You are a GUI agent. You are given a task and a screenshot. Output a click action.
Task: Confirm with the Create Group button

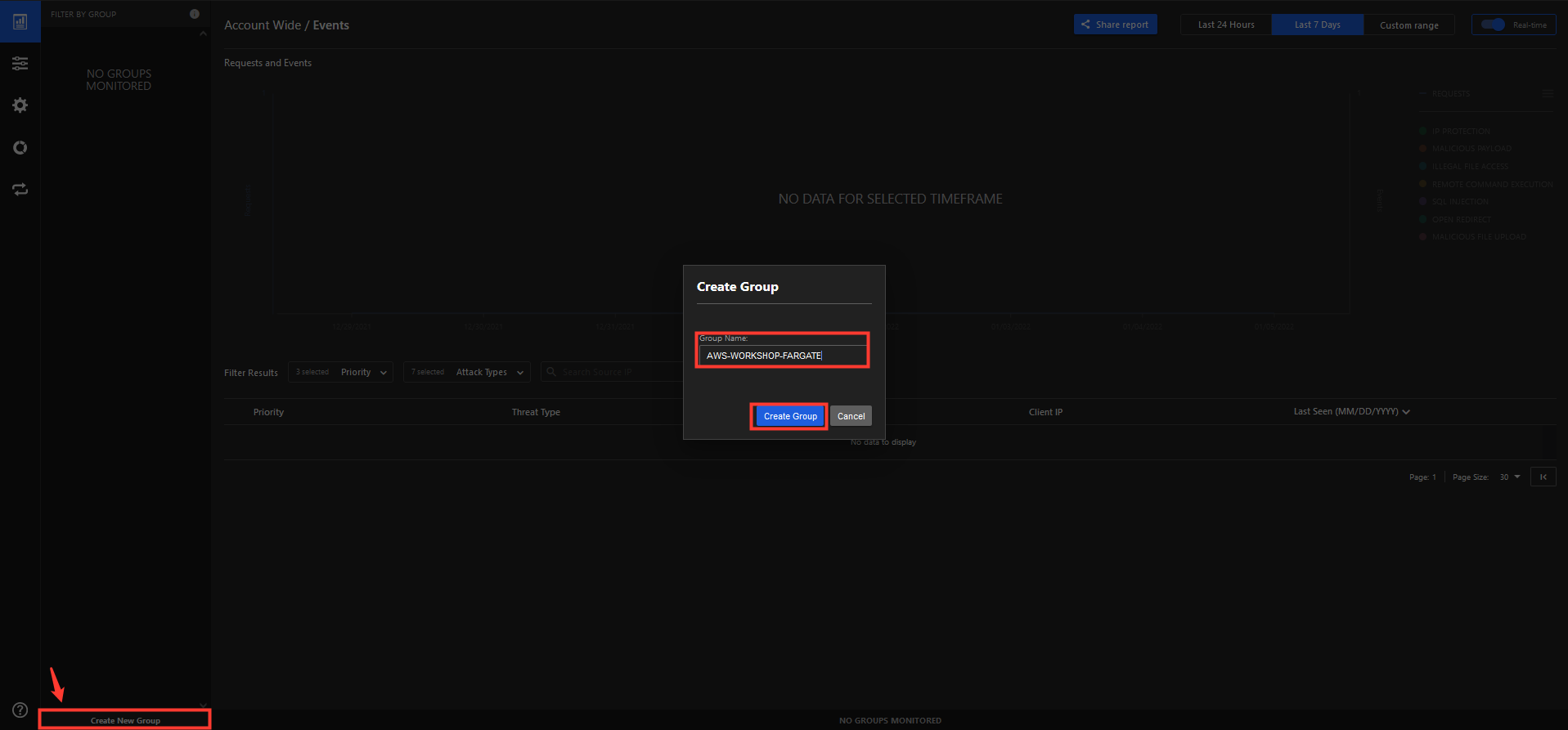[x=790, y=416]
